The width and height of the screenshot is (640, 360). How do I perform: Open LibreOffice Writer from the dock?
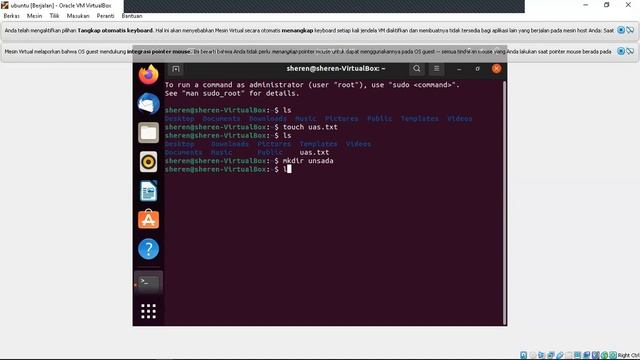(x=148, y=191)
